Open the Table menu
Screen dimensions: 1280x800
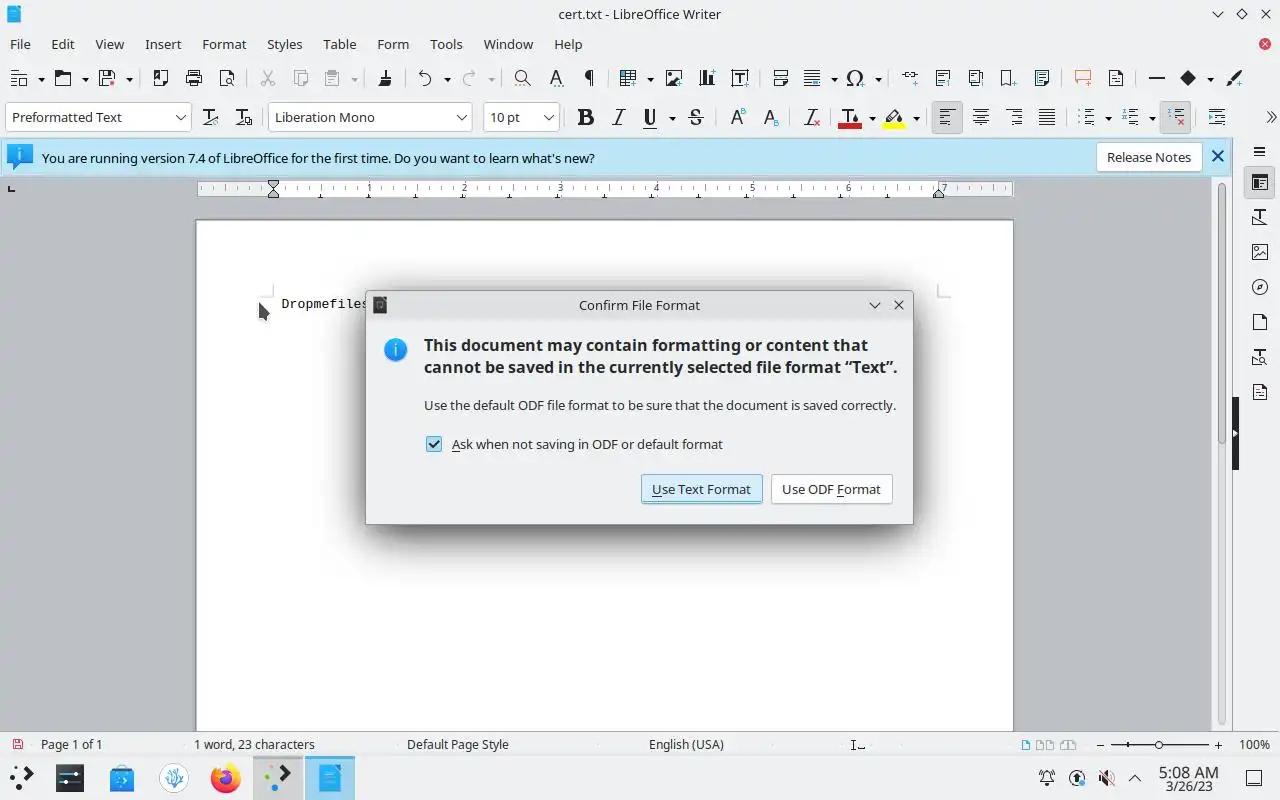pos(339,44)
